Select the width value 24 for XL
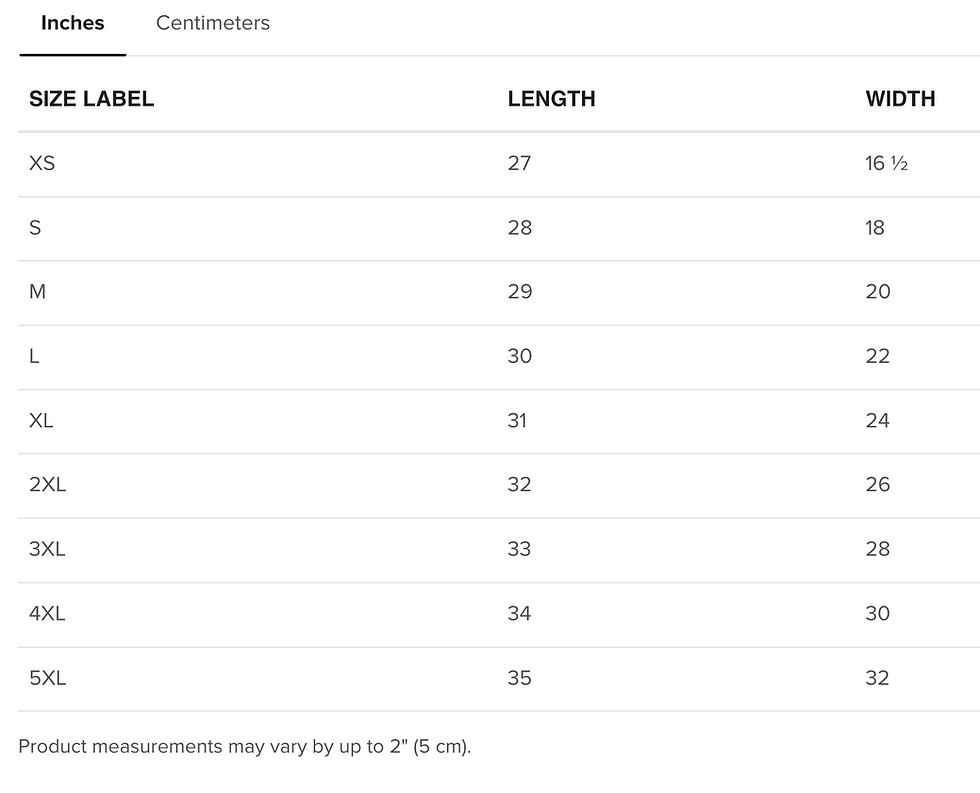The height and width of the screenshot is (793, 980). point(877,421)
